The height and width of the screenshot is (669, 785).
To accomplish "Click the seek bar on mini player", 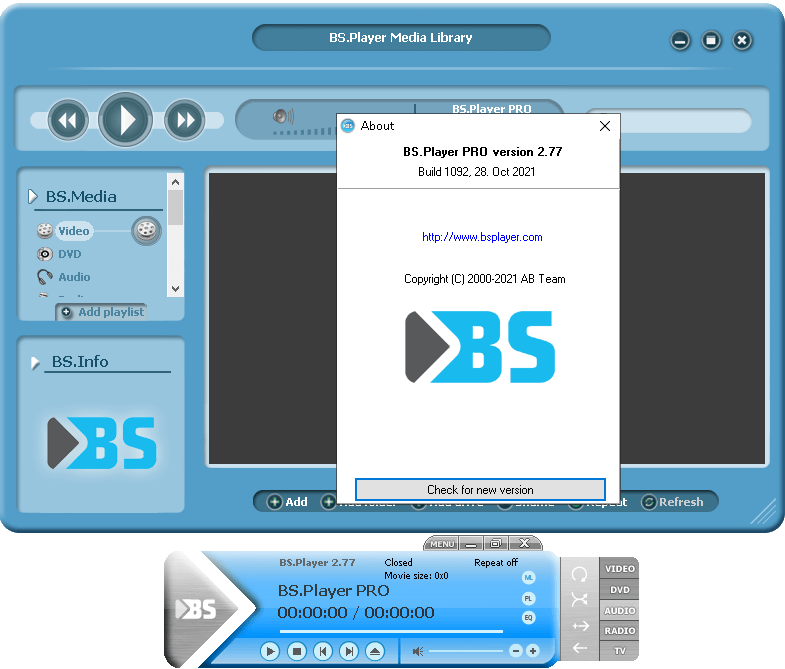I will pyautogui.click(x=391, y=631).
